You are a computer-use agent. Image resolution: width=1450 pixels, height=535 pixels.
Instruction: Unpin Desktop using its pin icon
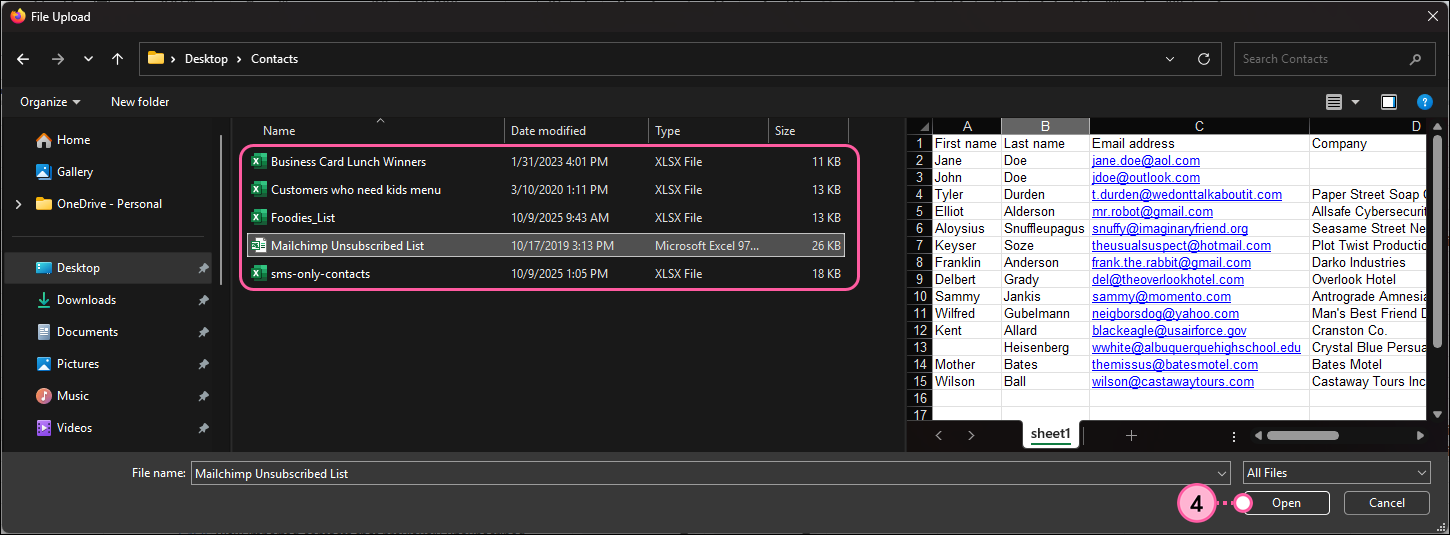coord(203,268)
